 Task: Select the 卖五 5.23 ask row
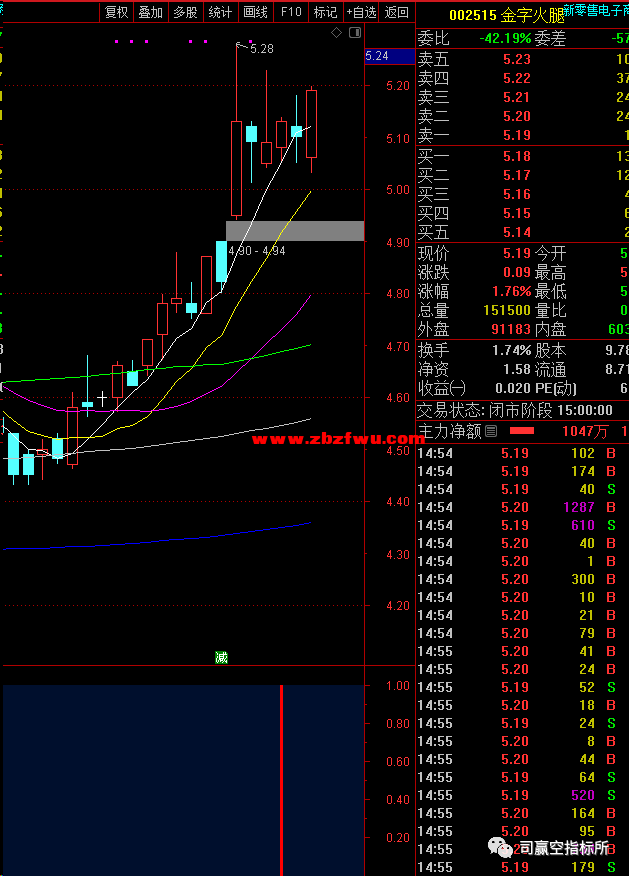tap(523, 59)
